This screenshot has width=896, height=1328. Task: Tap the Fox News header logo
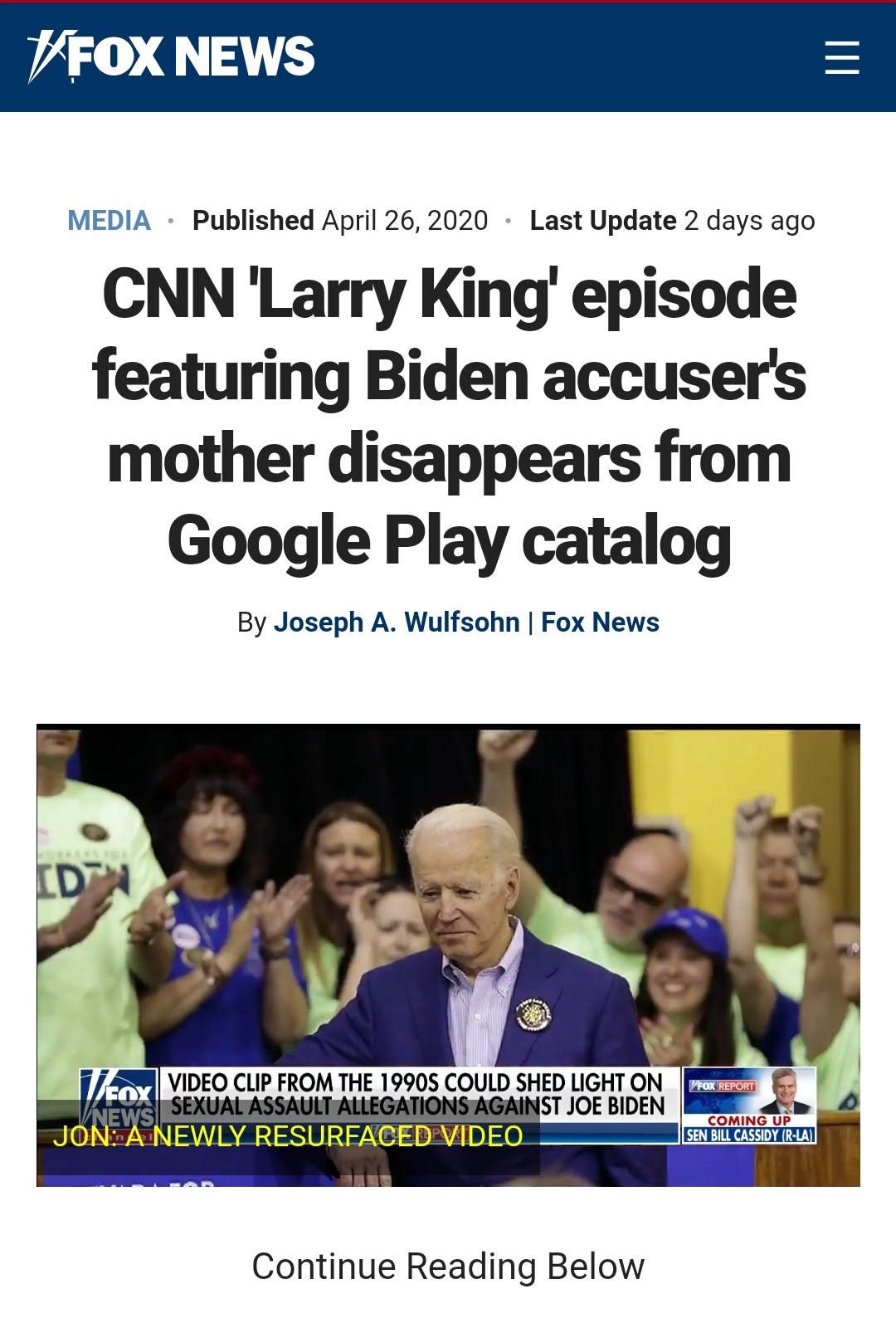(x=171, y=56)
